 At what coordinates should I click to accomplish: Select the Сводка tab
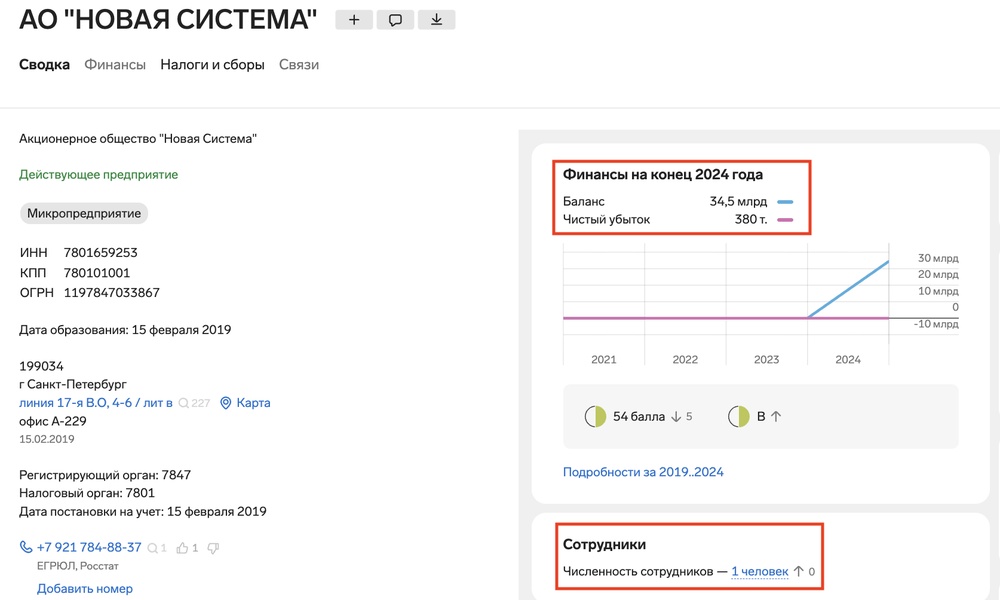coord(44,65)
